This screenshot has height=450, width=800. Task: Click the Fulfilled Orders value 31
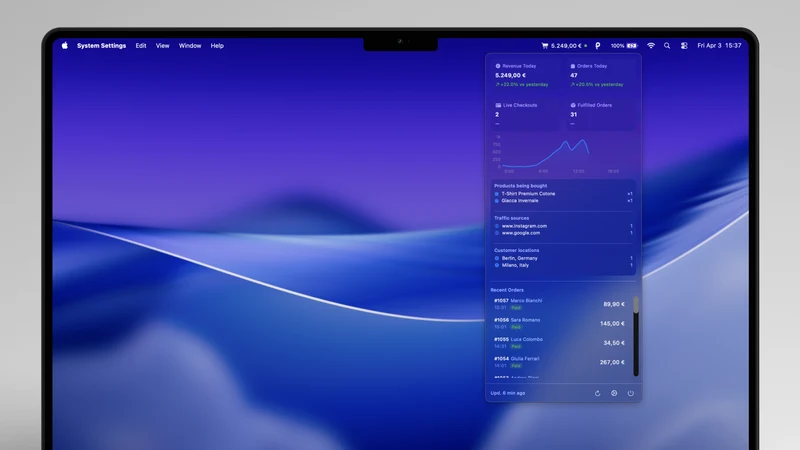(x=573, y=114)
